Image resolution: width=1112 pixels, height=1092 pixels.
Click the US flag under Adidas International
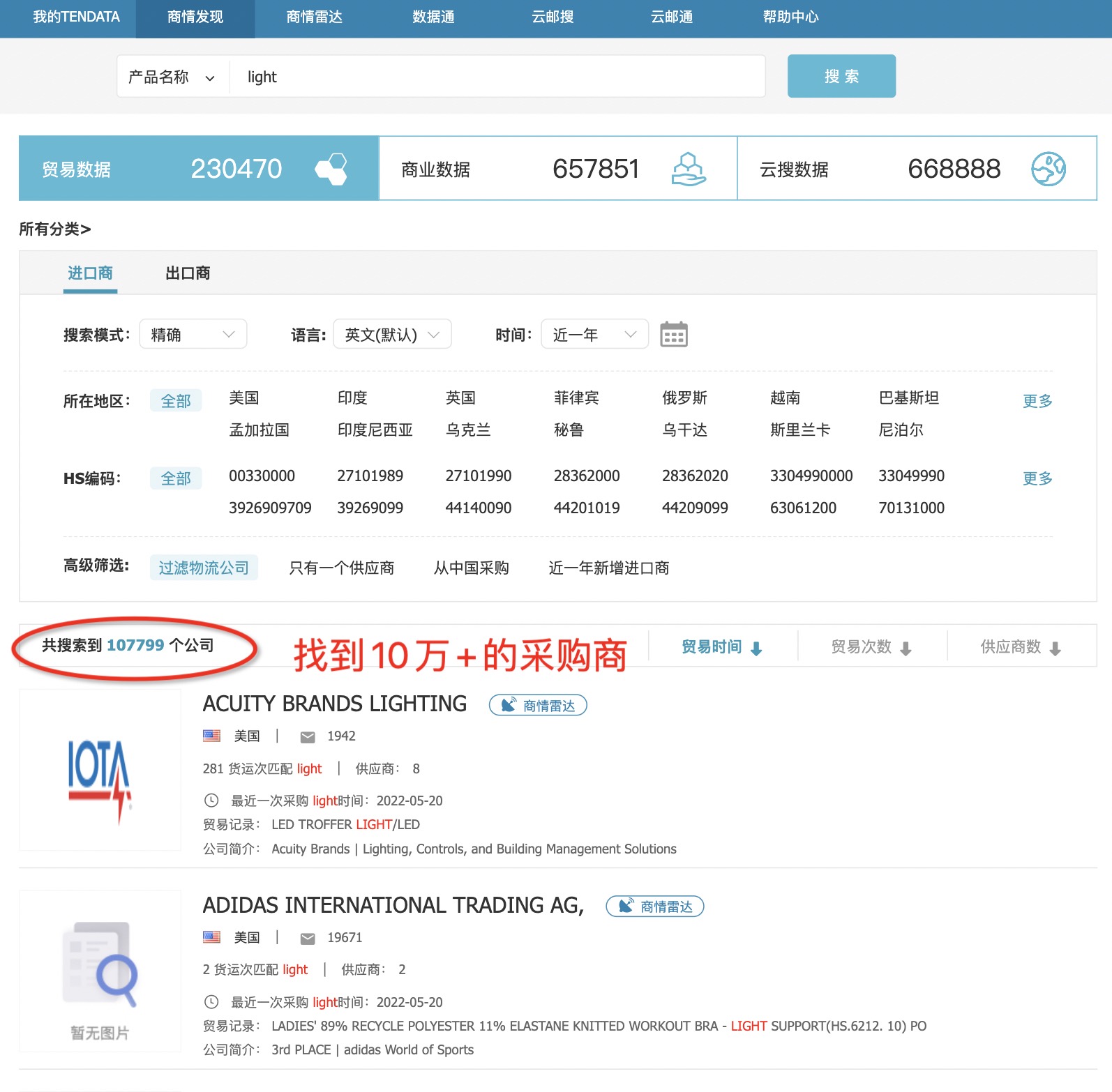211,937
